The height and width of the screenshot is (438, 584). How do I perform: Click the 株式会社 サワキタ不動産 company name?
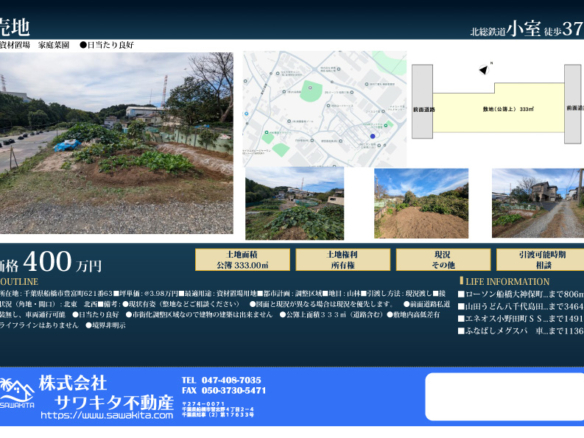(106, 392)
